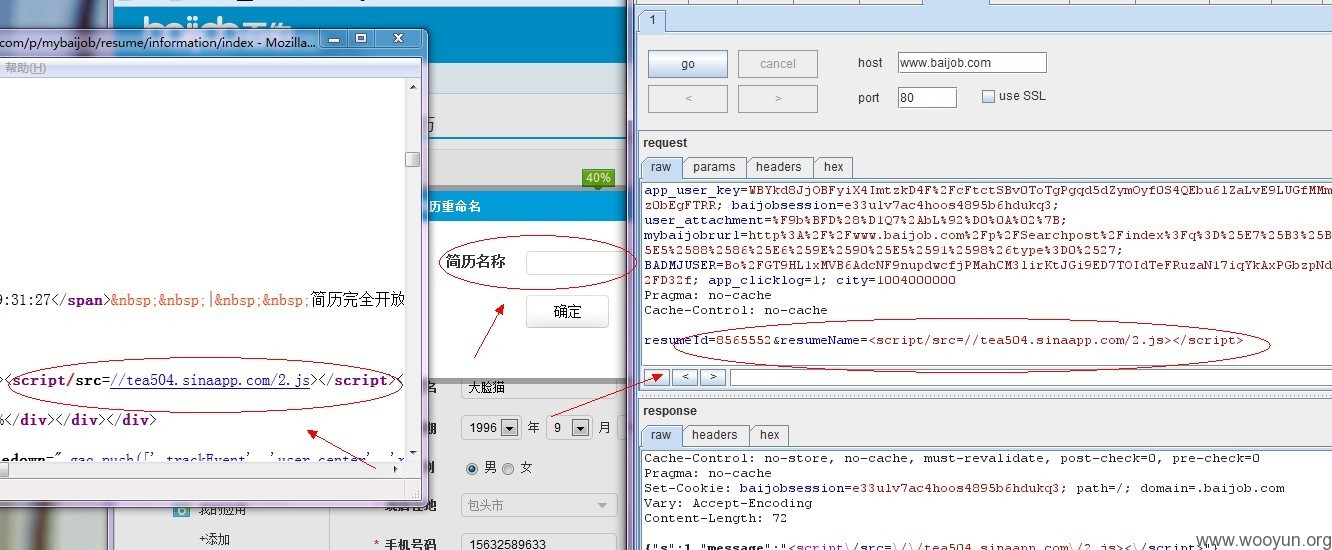Click the 我的应用 sidebar icon
Image resolution: width=1332 pixels, height=550 pixels.
point(181,510)
